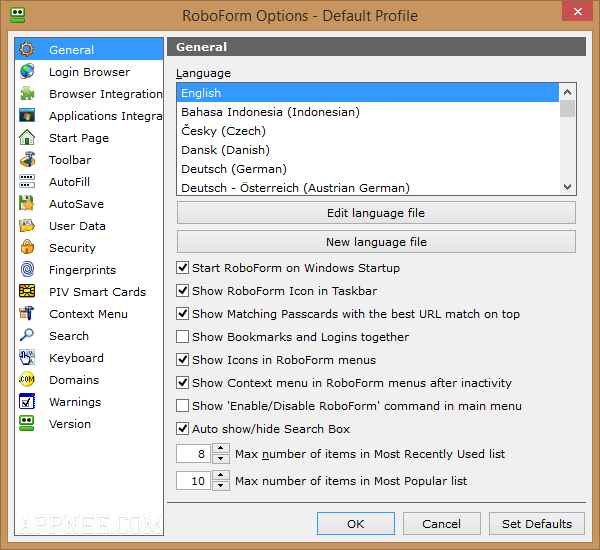This screenshot has height=550, width=600.
Task: Click New language file button
Action: pyautogui.click(x=376, y=242)
